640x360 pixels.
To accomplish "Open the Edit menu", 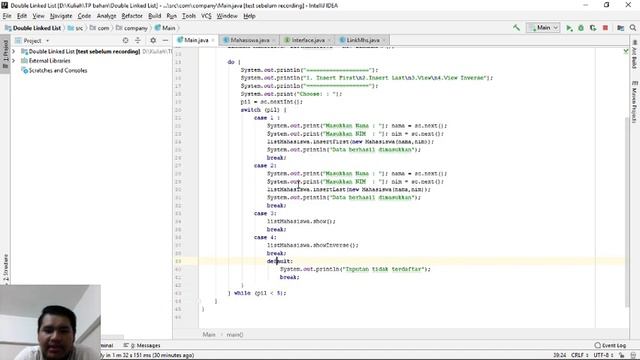I will (x=22, y=16).
